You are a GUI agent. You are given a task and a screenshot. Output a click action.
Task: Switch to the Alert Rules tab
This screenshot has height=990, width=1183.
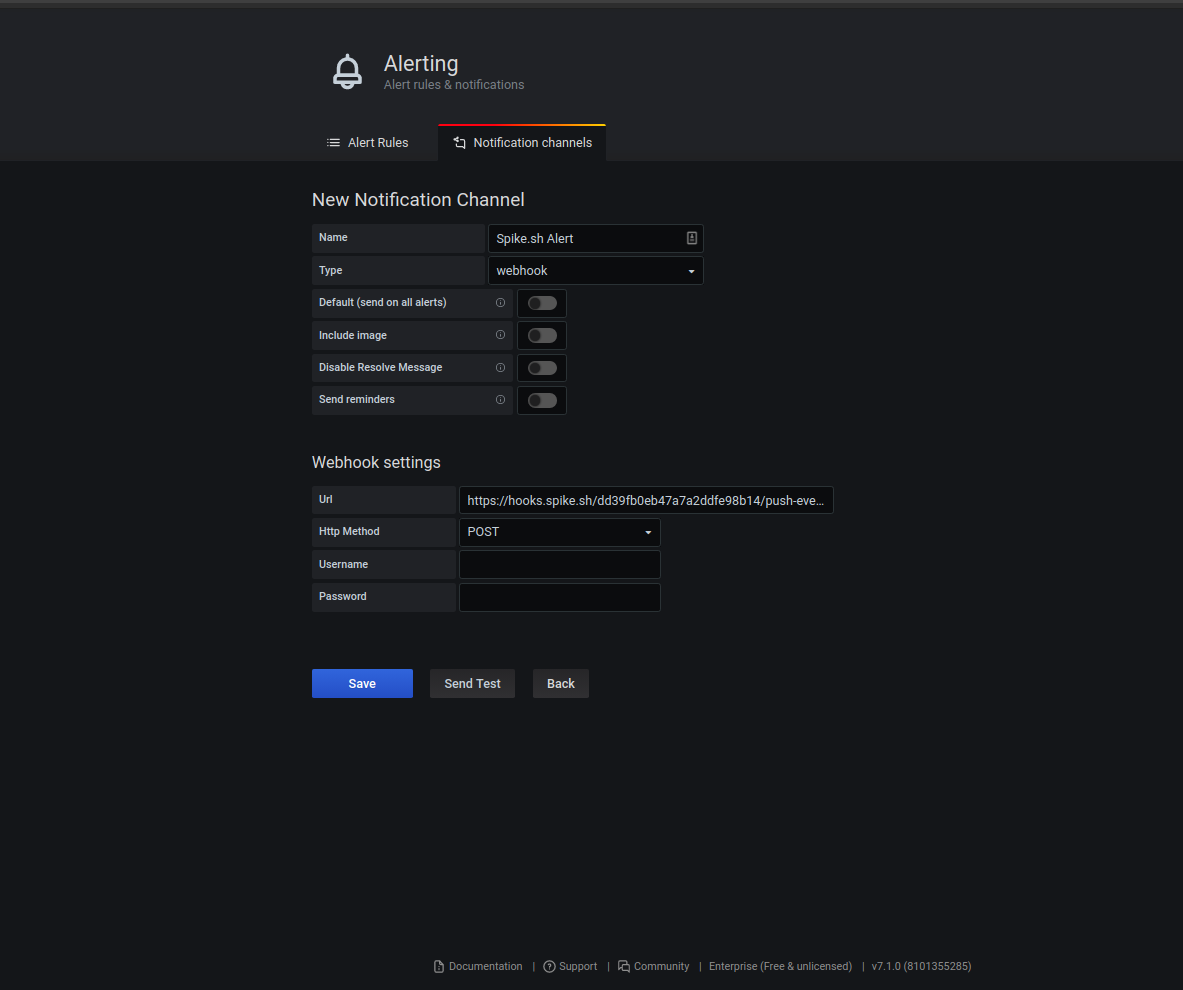tap(368, 143)
